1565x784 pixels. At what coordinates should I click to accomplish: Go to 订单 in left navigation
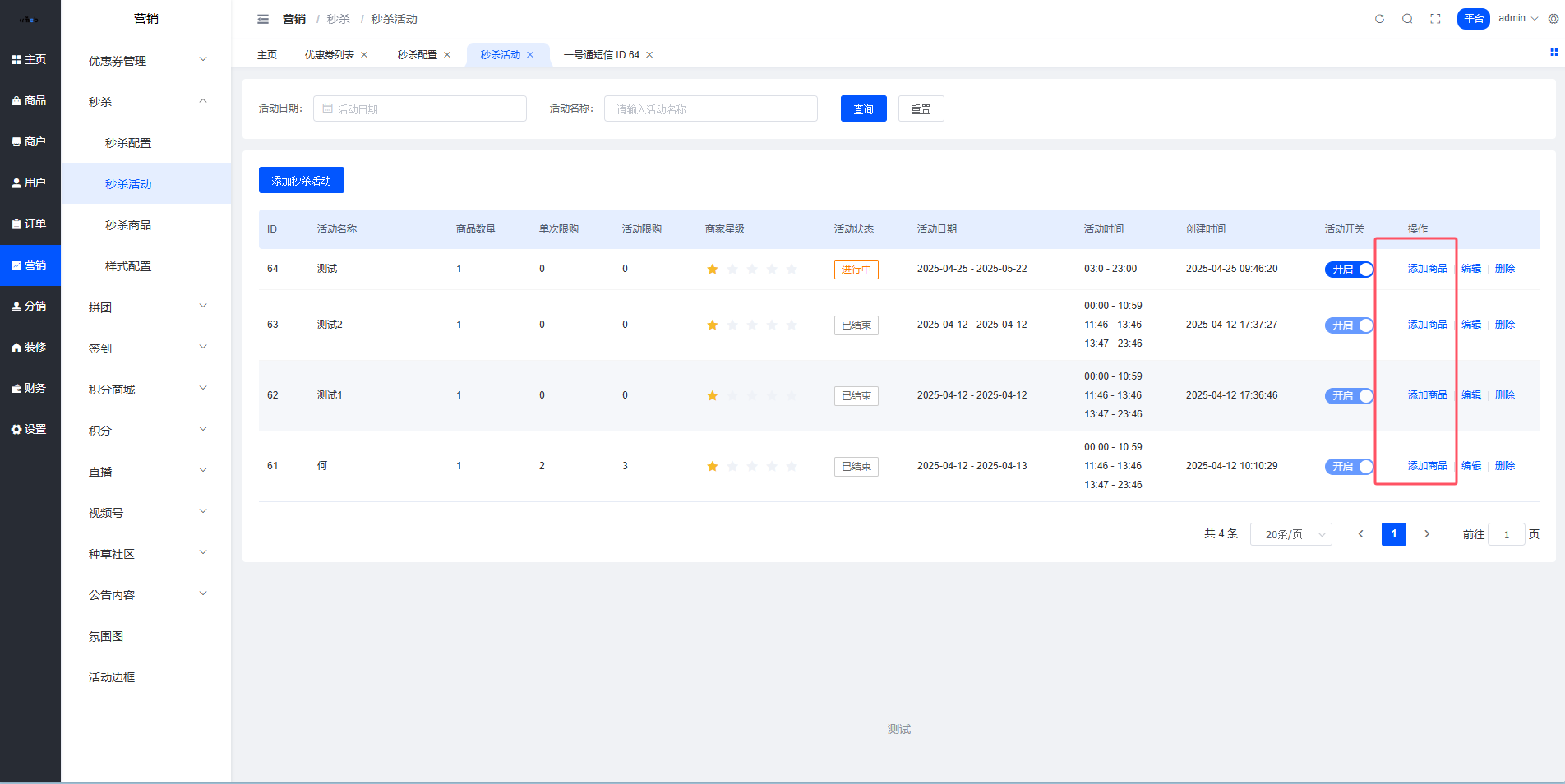click(30, 224)
